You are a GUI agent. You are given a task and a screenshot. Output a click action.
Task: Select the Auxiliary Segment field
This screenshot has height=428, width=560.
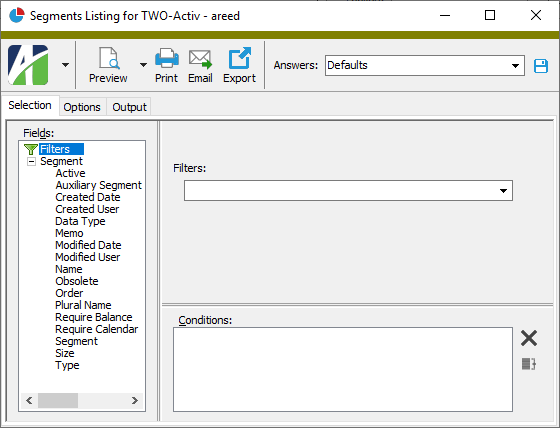[x=99, y=185]
